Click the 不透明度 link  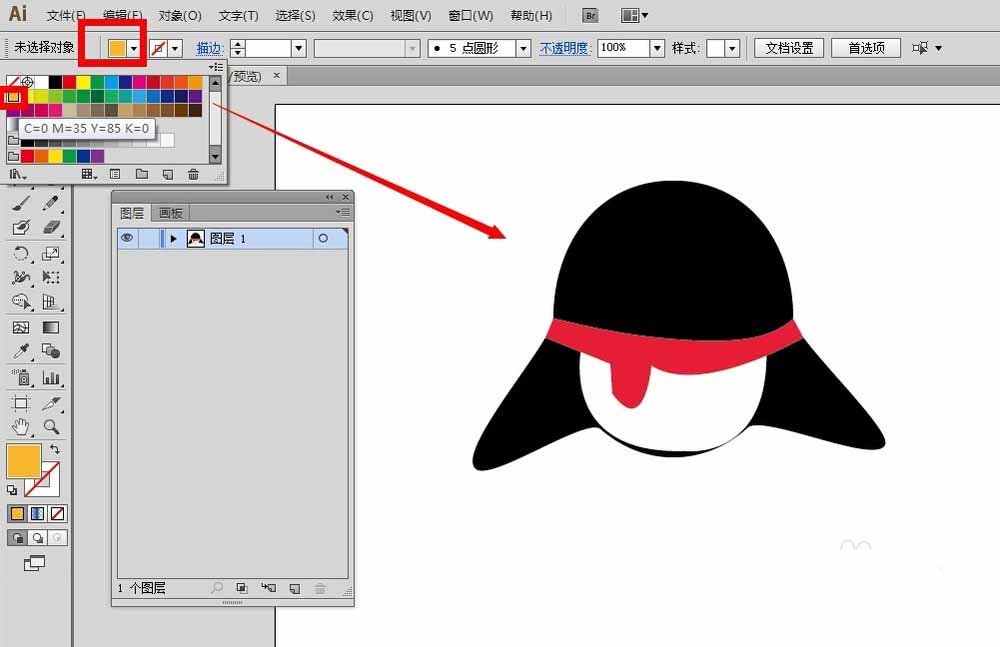pos(565,48)
